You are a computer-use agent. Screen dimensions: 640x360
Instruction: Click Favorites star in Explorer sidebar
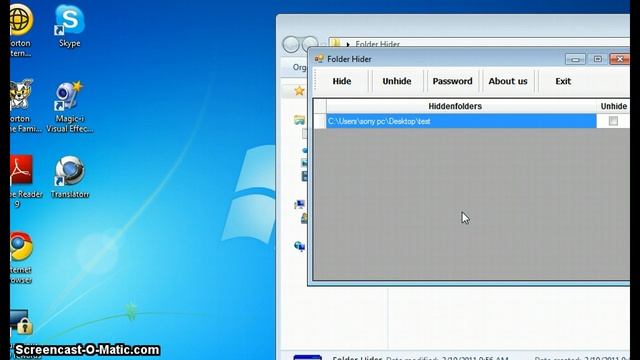point(299,91)
